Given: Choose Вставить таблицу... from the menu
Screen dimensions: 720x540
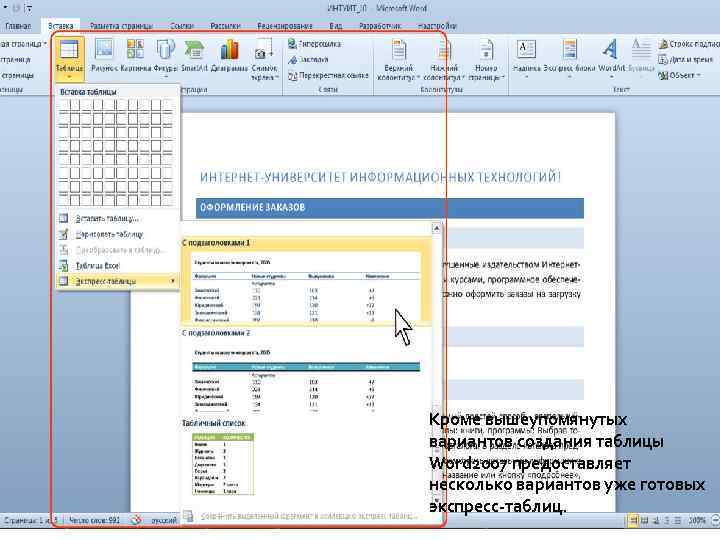Looking at the screenshot, I should point(118,219).
